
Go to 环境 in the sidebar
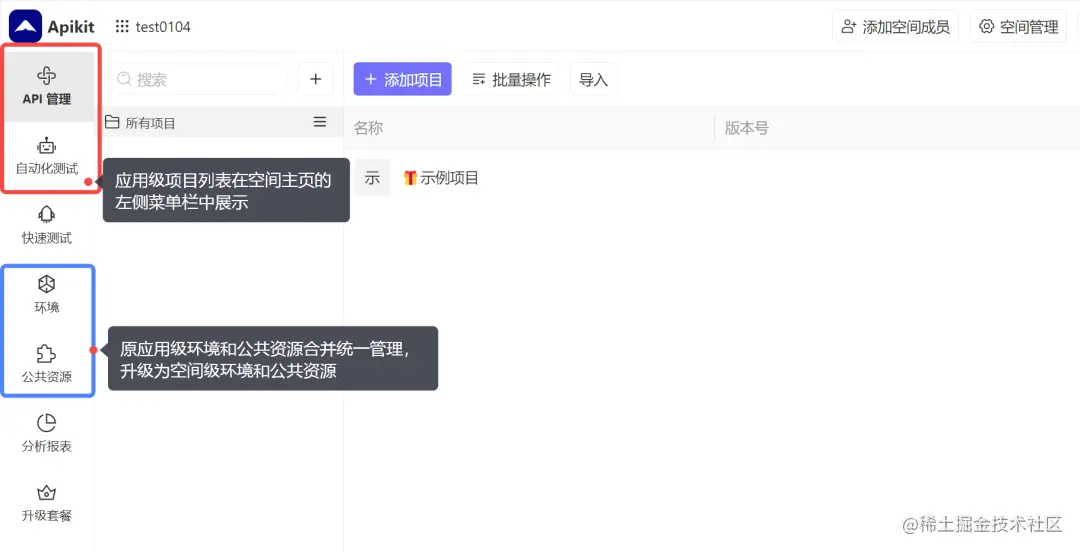[47, 294]
